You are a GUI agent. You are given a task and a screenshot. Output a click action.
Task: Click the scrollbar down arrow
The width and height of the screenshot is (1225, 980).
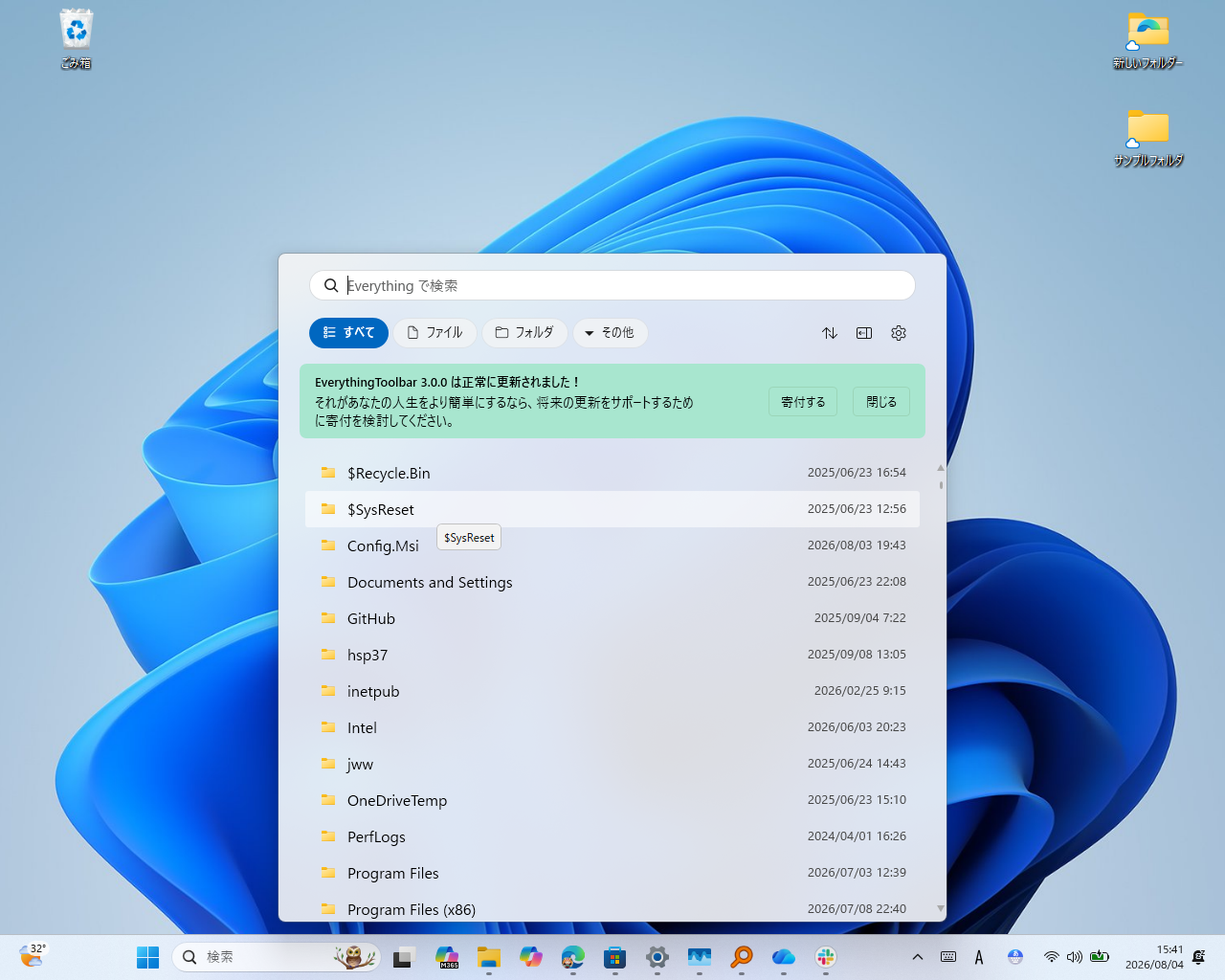coord(941,909)
